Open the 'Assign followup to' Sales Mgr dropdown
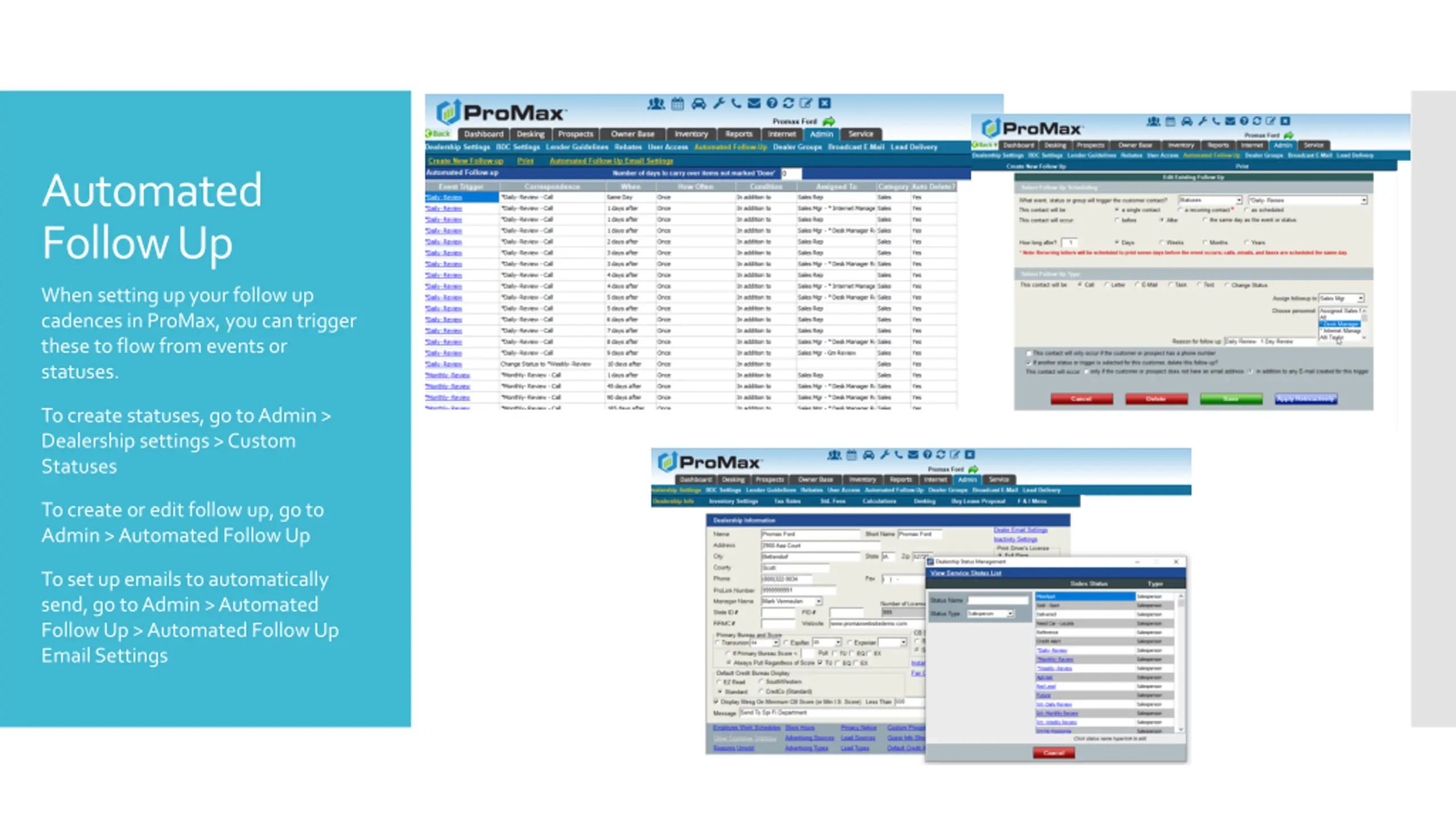1456x819 pixels. (x=1342, y=299)
